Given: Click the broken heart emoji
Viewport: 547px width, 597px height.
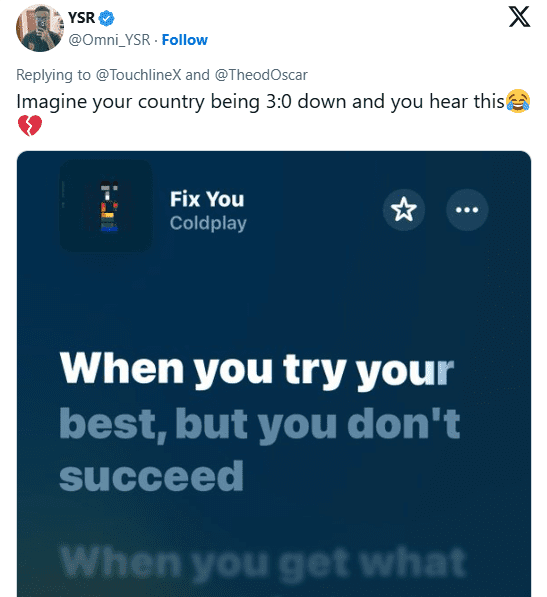Looking at the screenshot, I should point(30,126).
